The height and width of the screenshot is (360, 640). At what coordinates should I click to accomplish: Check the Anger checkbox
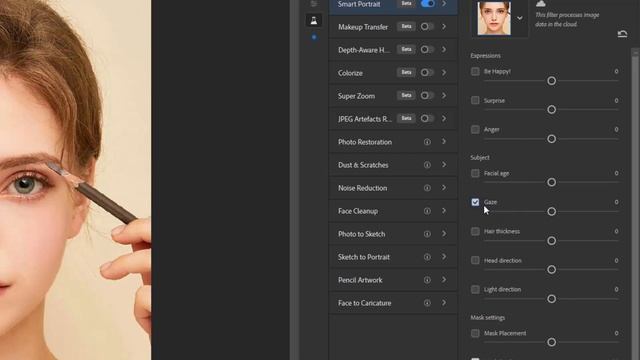475,129
